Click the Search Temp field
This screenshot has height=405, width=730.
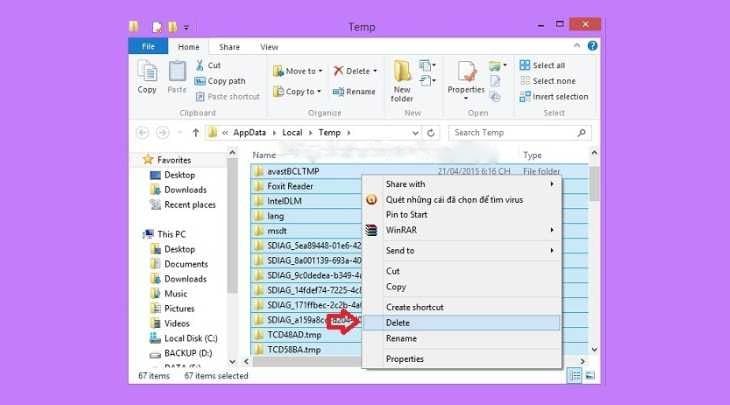coord(520,133)
